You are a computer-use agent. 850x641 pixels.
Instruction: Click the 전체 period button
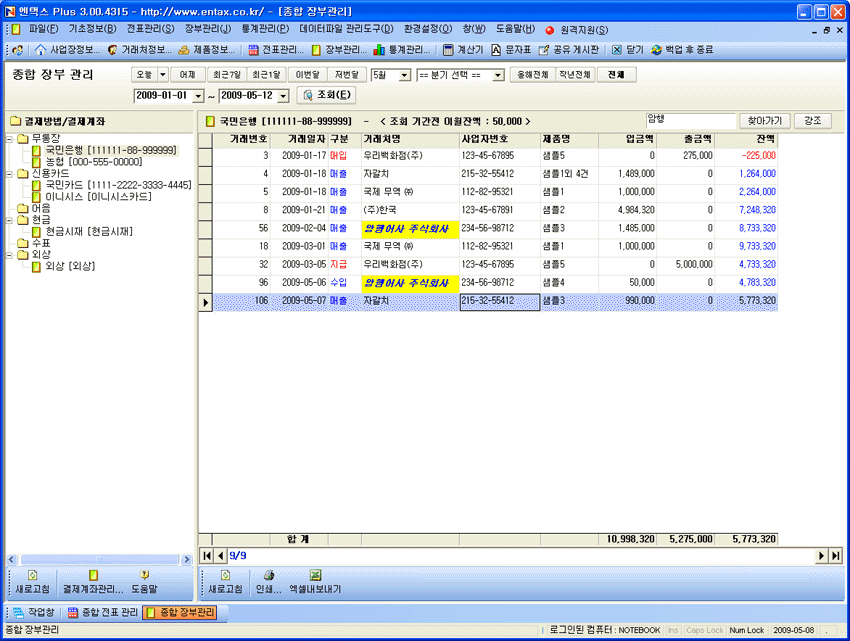(616, 75)
